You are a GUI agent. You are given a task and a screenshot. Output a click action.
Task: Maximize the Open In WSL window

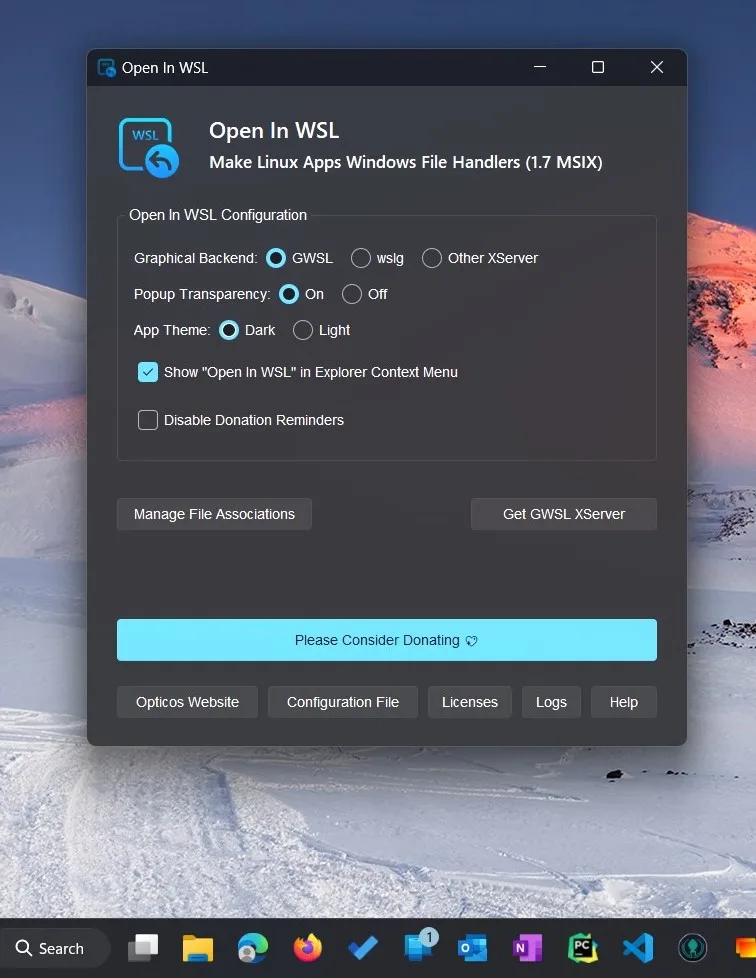(x=598, y=67)
